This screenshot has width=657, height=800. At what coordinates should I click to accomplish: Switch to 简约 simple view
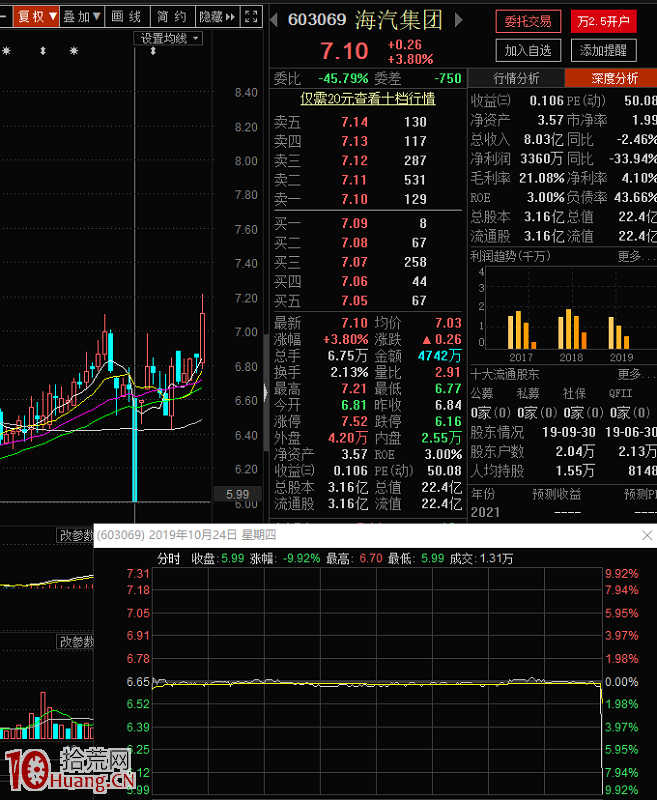(172, 16)
